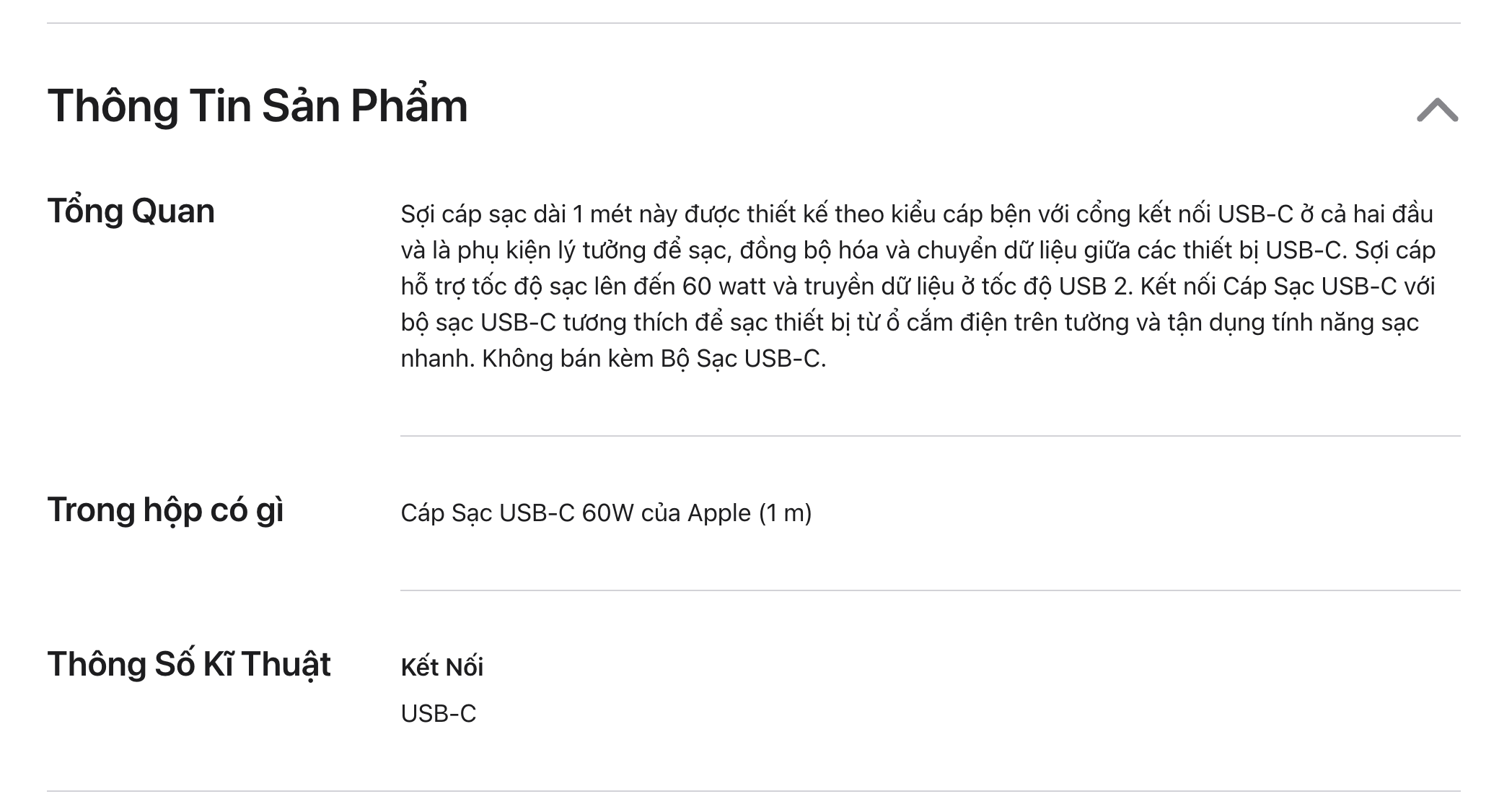The image size is (1512, 794).
Task: Click the words "60 watt" in overview
Action: pyautogui.click(x=724, y=287)
